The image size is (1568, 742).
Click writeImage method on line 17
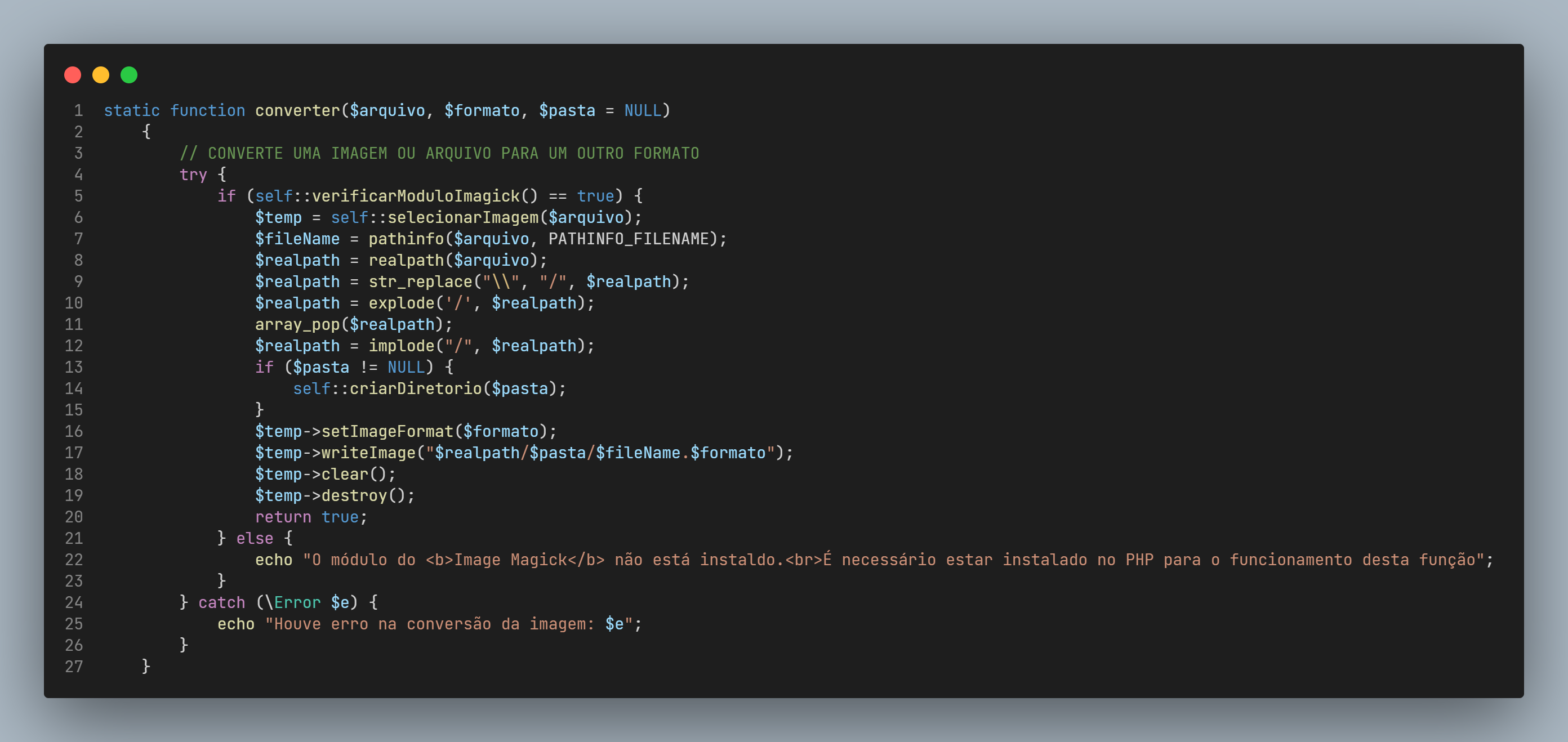368,453
